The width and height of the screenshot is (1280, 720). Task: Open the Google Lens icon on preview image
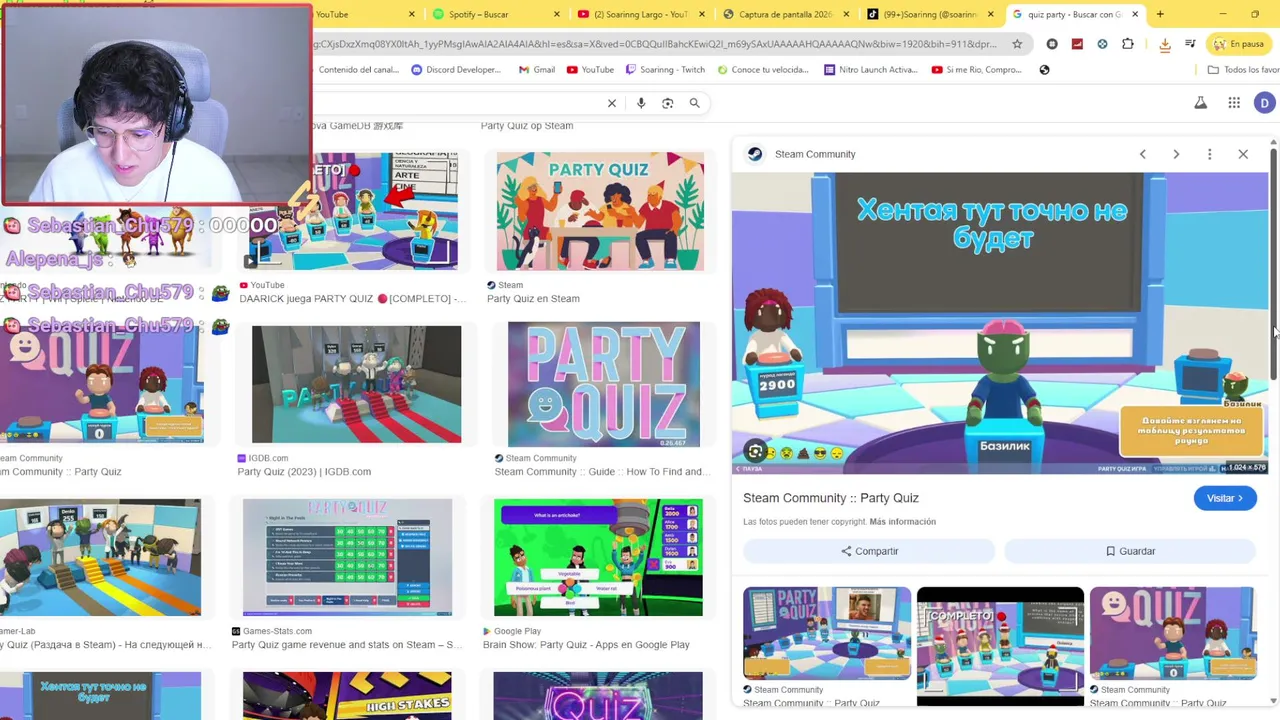pos(756,452)
